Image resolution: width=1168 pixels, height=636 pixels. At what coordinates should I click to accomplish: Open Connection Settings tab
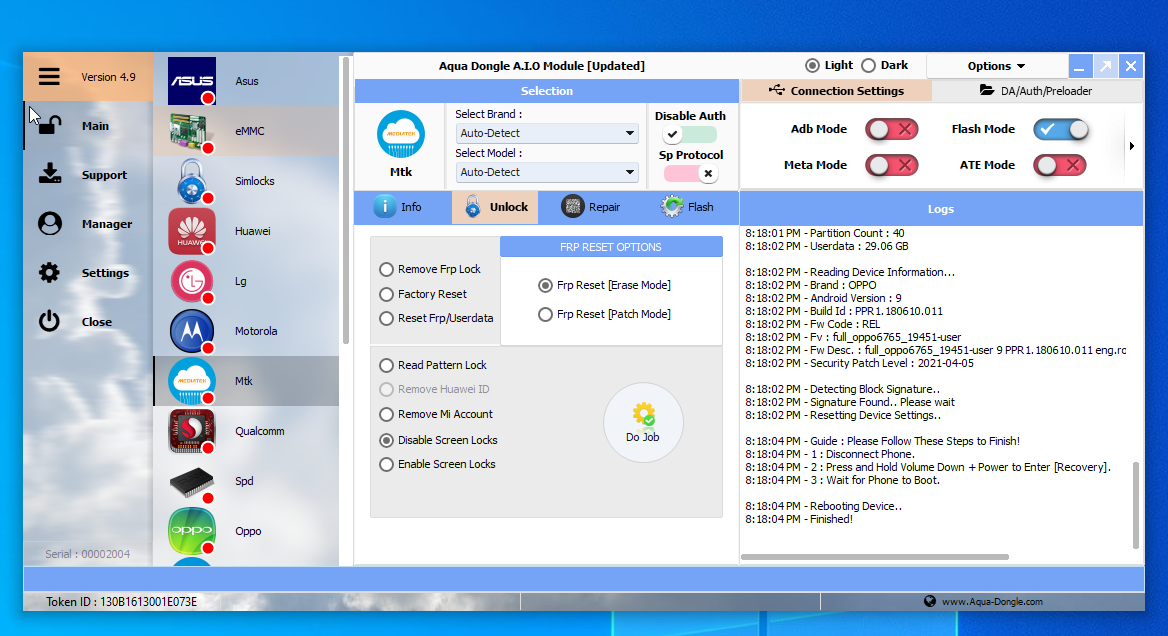(x=837, y=91)
